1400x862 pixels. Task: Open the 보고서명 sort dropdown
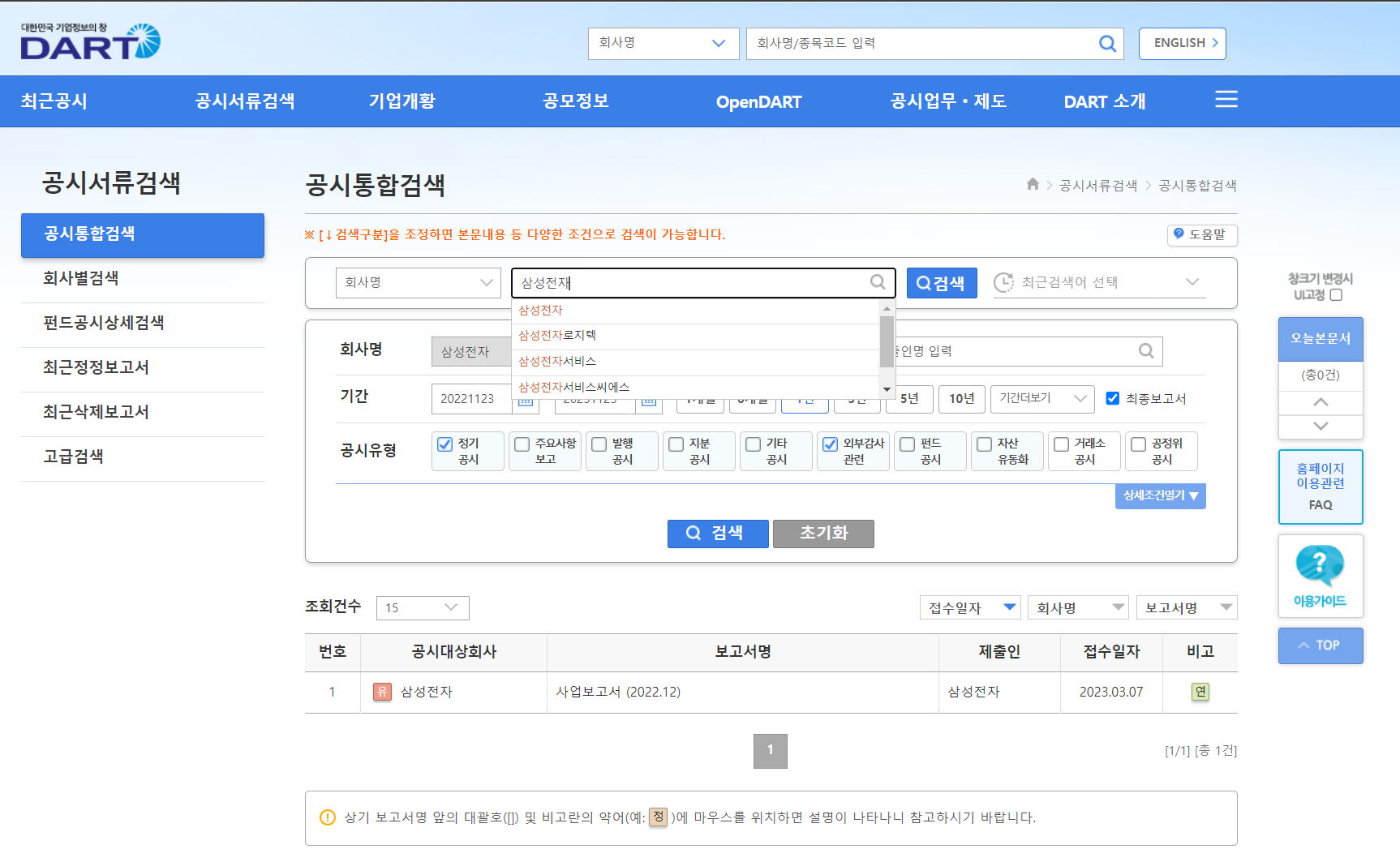[1187, 607]
